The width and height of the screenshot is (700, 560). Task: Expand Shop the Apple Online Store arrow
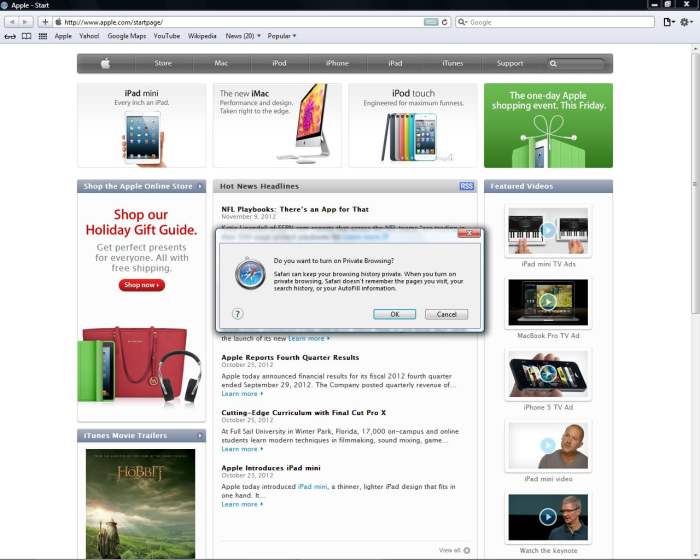pyautogui.click(x=200, y=186)
